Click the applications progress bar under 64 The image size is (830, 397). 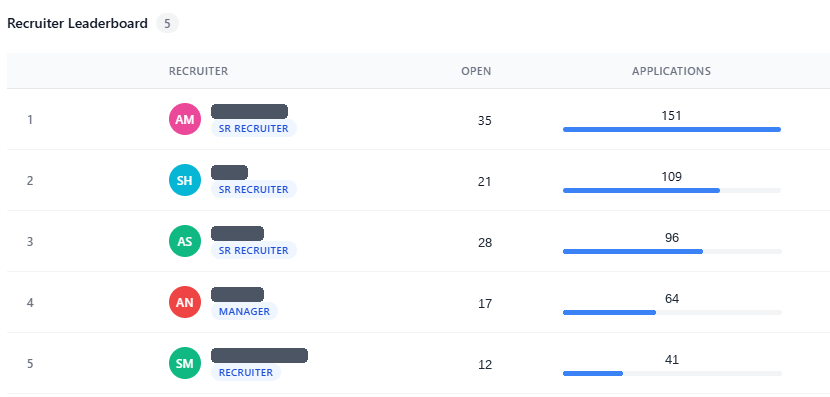tap(672, 312)
